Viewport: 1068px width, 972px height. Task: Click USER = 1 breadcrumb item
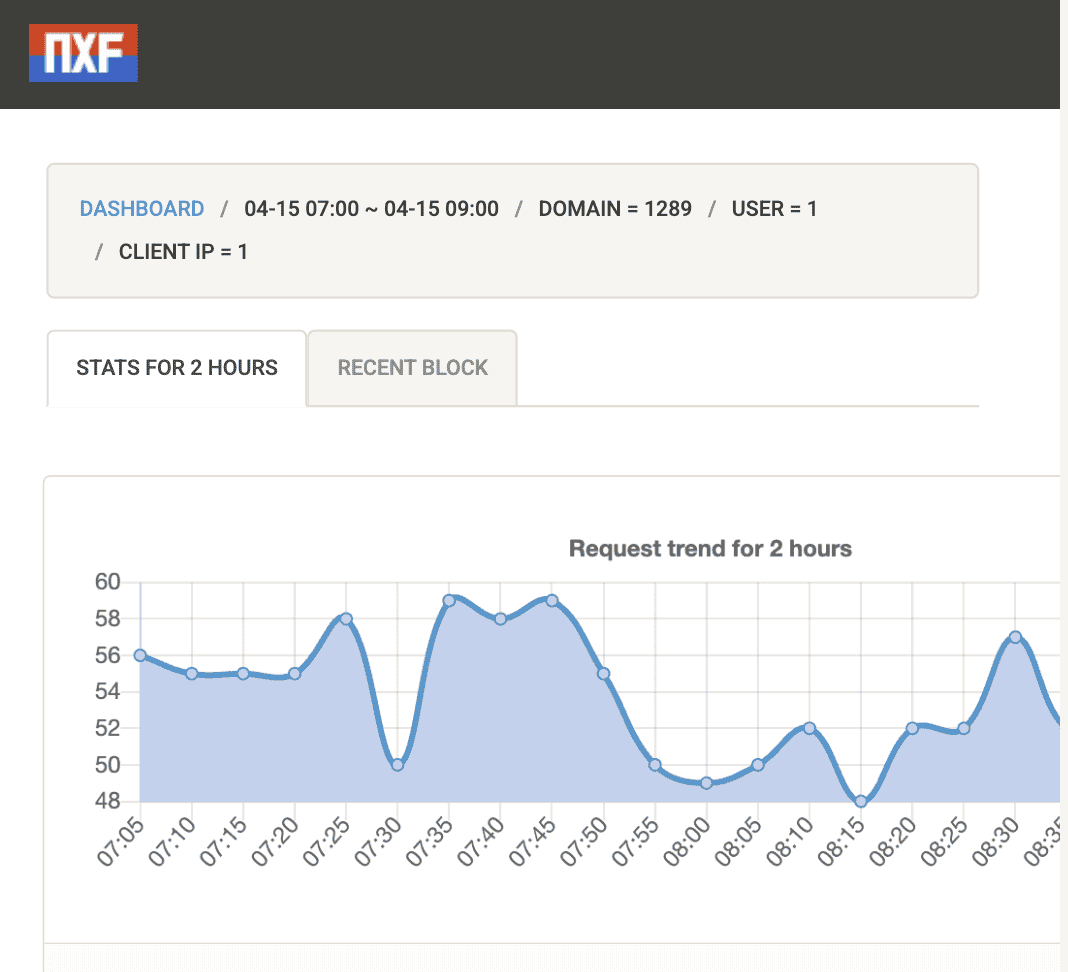point(774,209)
